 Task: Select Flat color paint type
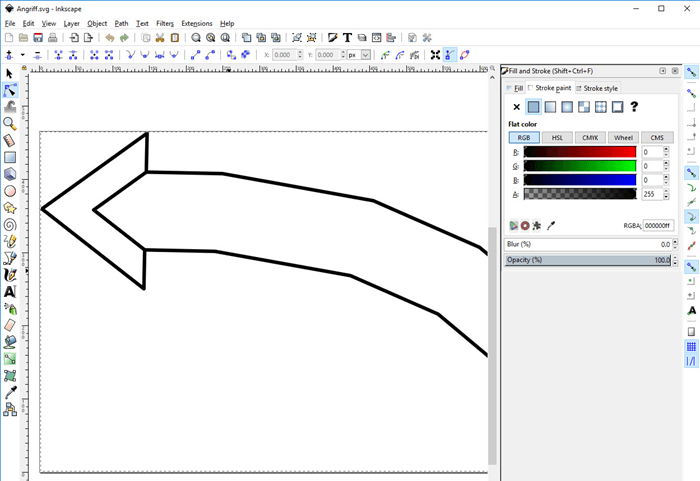[x=533, y=107]
